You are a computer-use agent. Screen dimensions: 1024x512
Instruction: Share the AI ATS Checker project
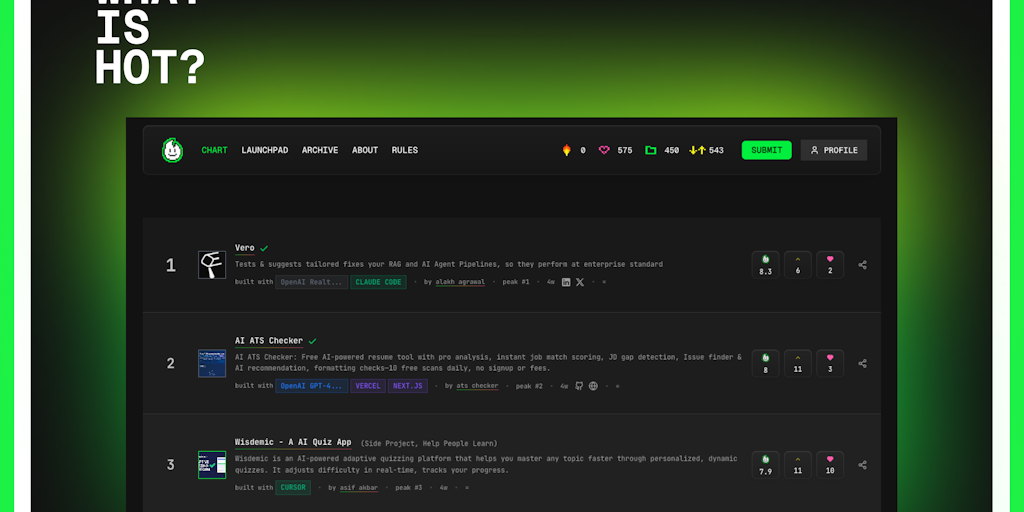[x=863, y=364]
